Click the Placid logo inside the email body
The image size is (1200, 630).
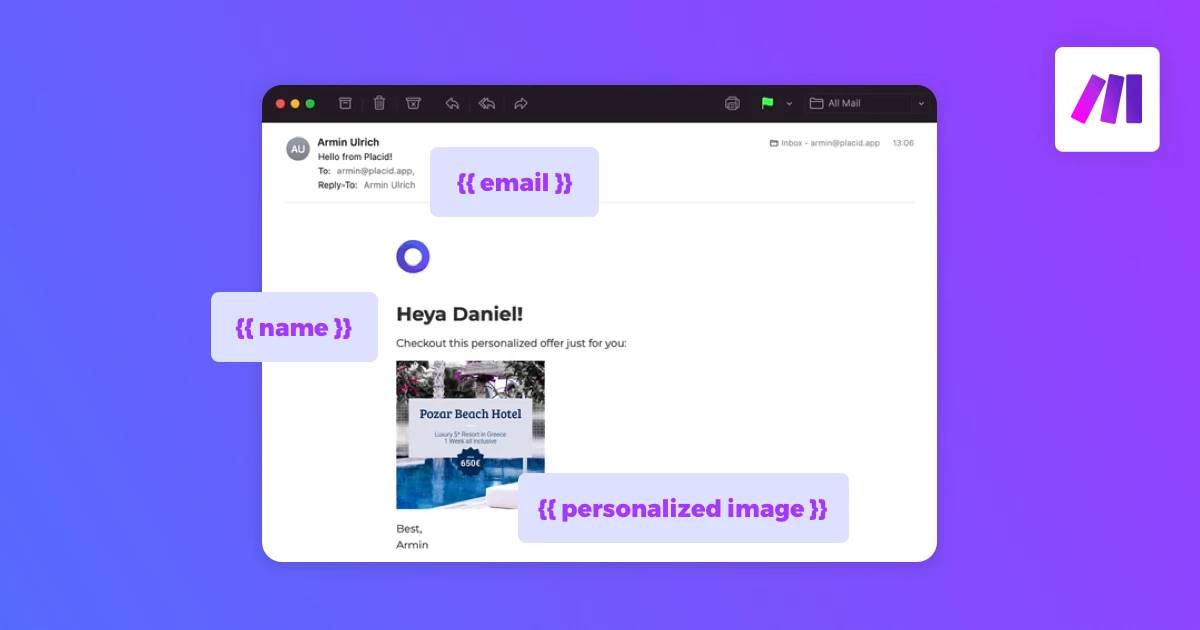click(412, 256)
